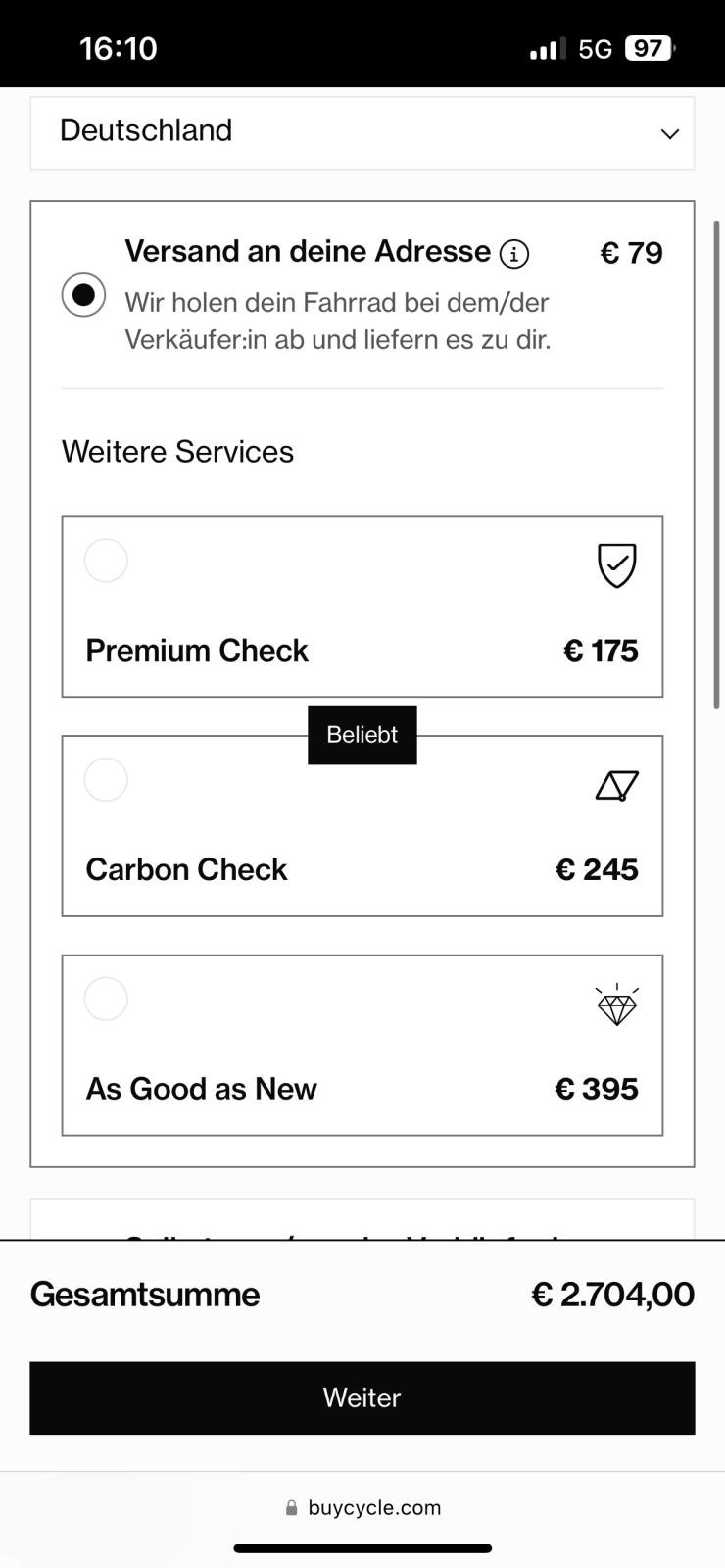Tap the battery indicator showing 97
Image resolution: width=725 pixels, height=1568 pixels.
[x=650, y=49]
